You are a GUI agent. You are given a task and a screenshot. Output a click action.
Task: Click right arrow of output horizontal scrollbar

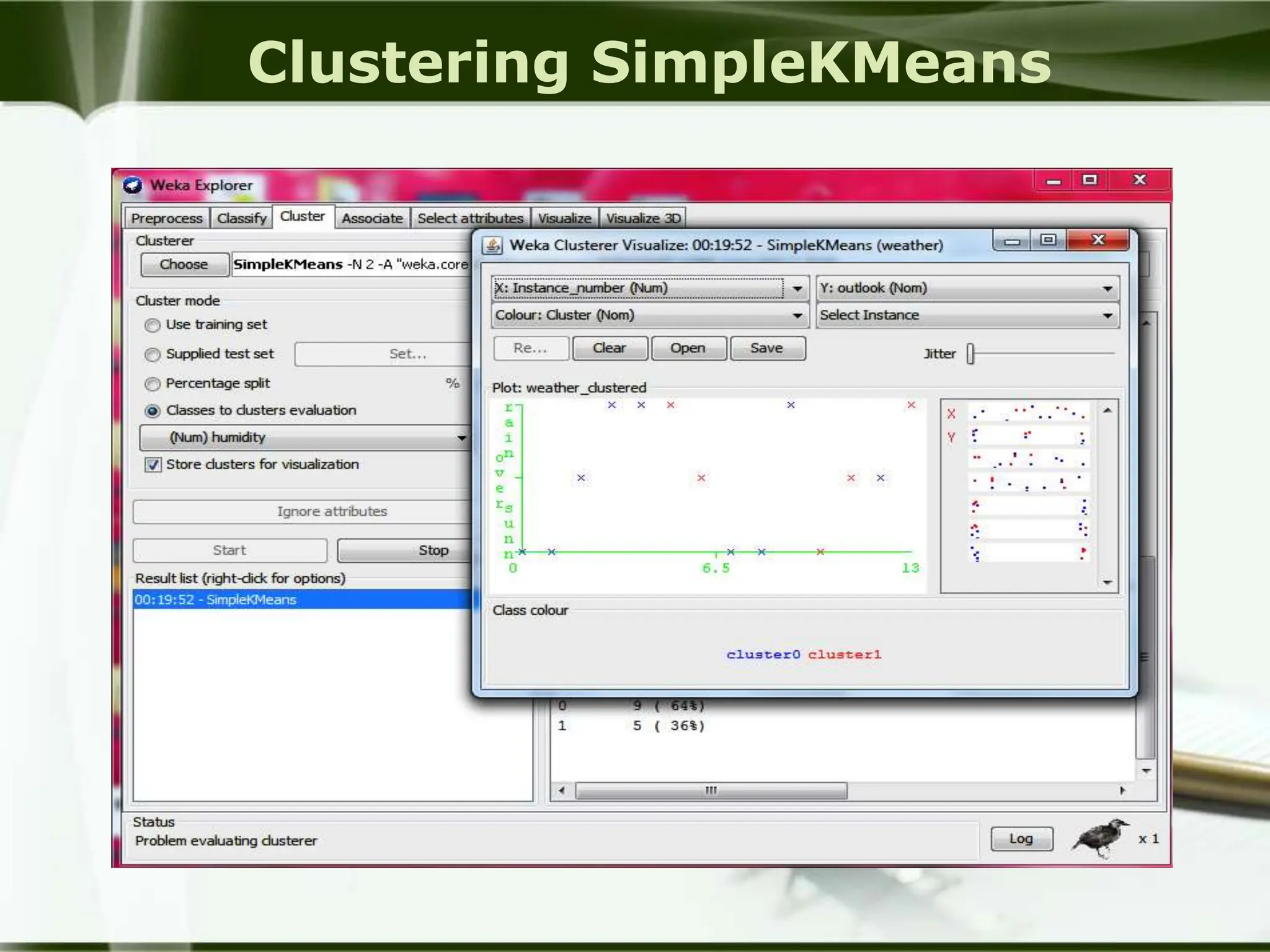click(x=1122, y=791)
